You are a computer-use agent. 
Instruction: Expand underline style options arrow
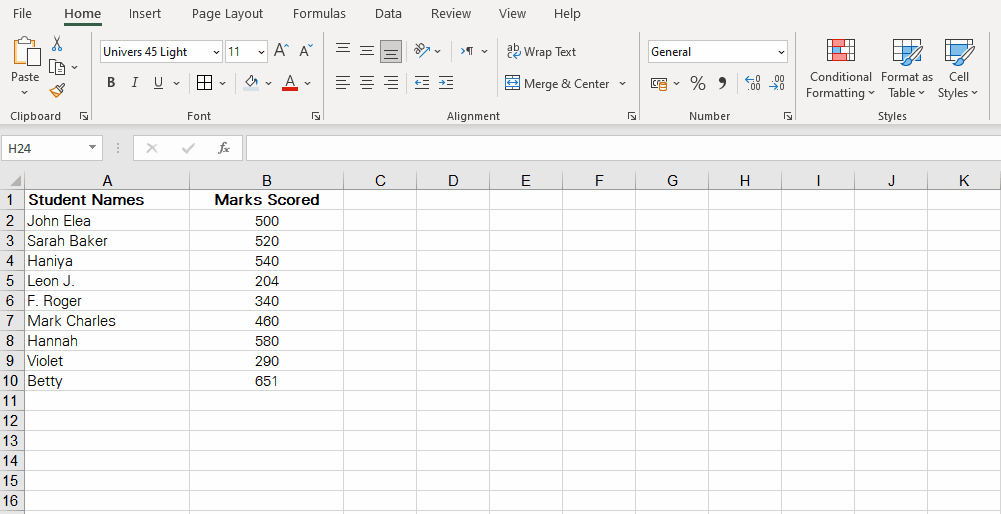click(x=176, y=84)
